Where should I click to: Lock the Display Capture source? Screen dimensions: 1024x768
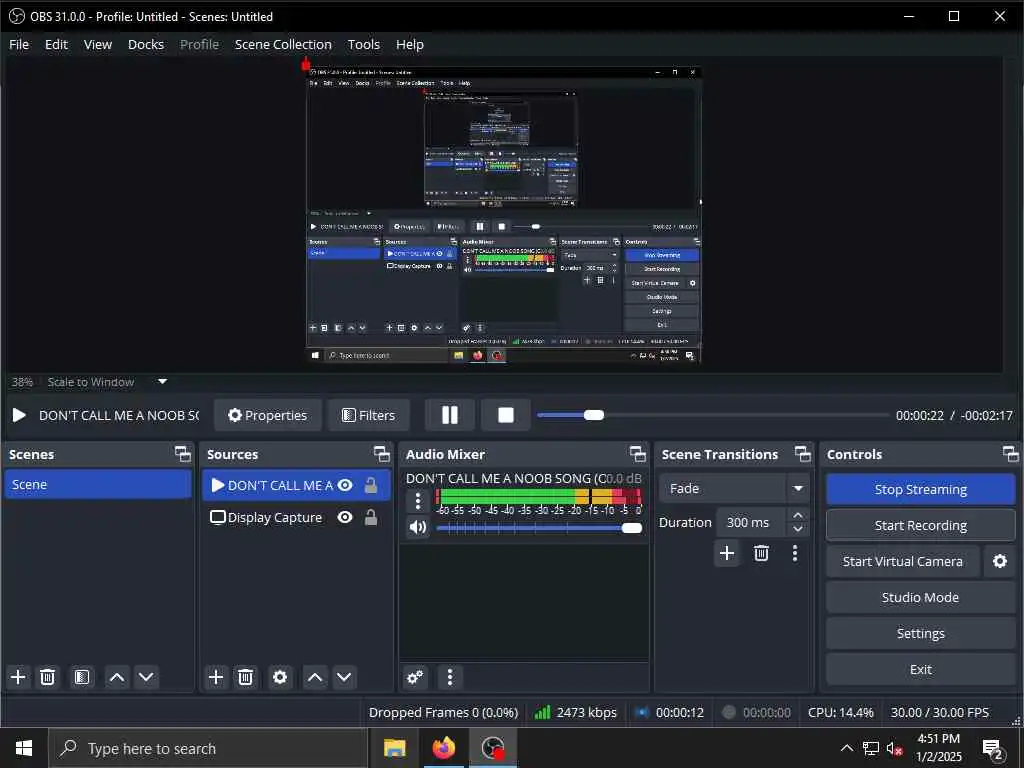pyautogui.click(x=371, y=517)
